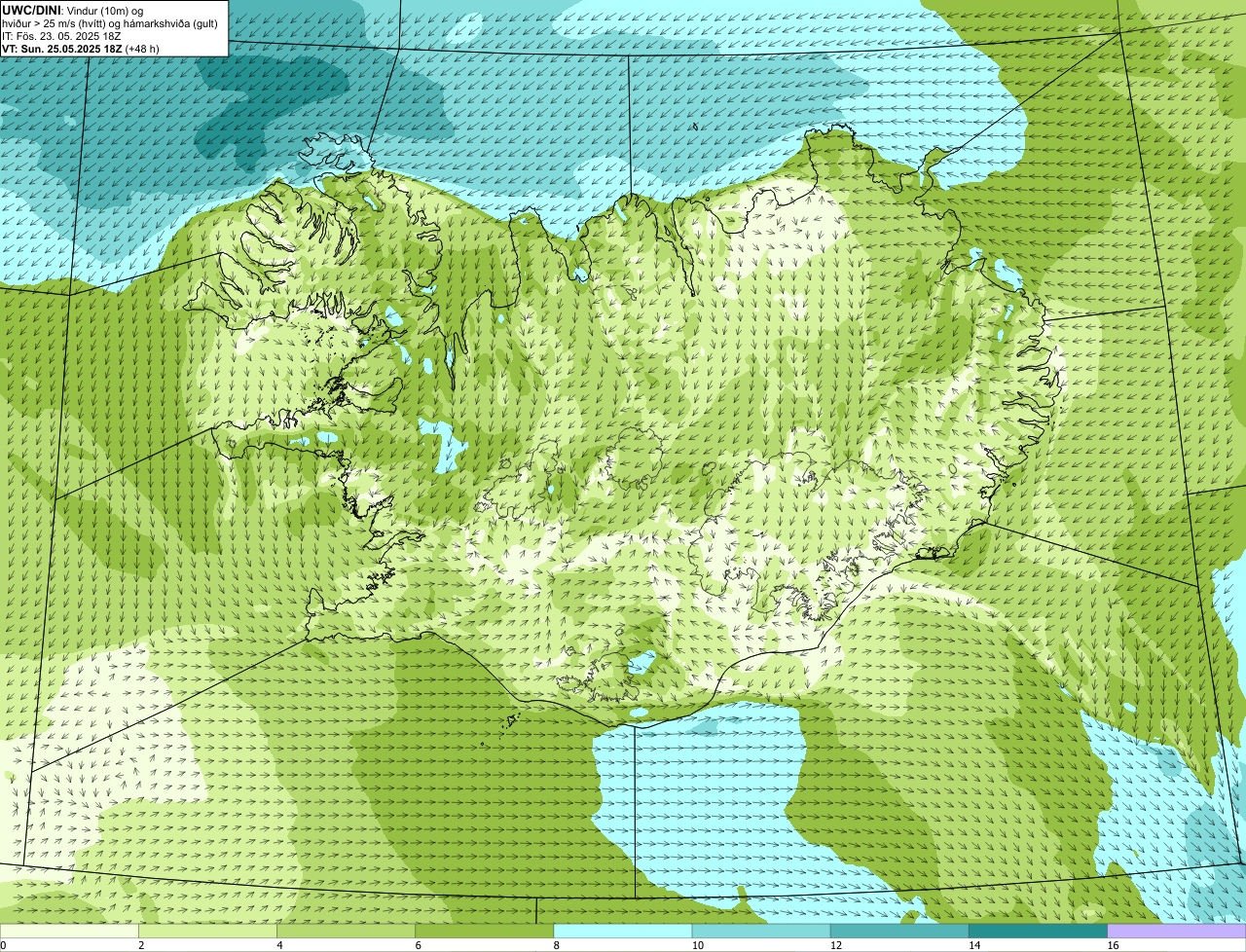
Task: Click the '8' label on the colour scale
Action: [556, 945]
